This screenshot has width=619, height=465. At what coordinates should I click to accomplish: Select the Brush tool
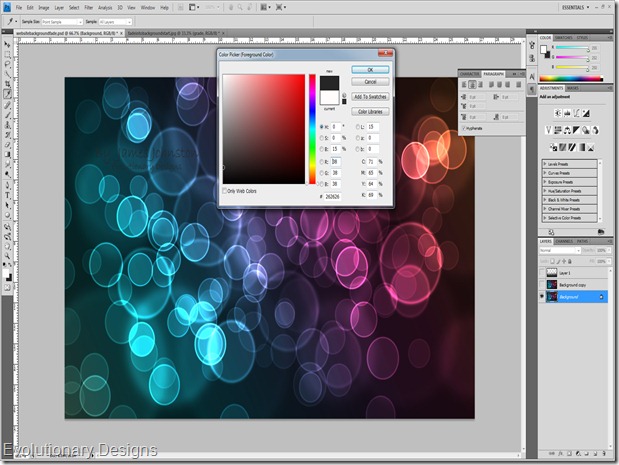pos(7,115)
